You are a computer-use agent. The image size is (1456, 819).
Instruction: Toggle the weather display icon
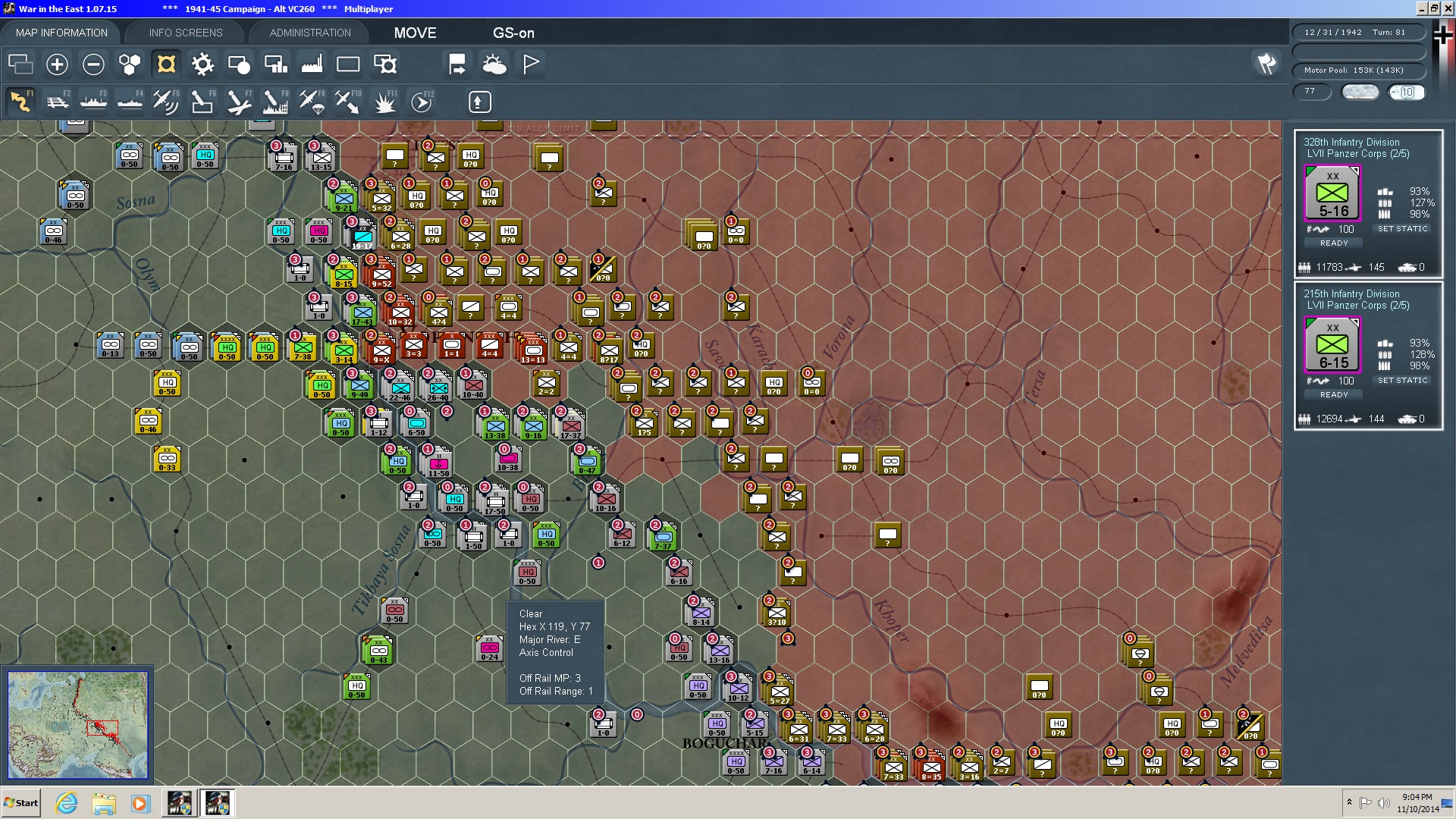[x=494, y=64]
